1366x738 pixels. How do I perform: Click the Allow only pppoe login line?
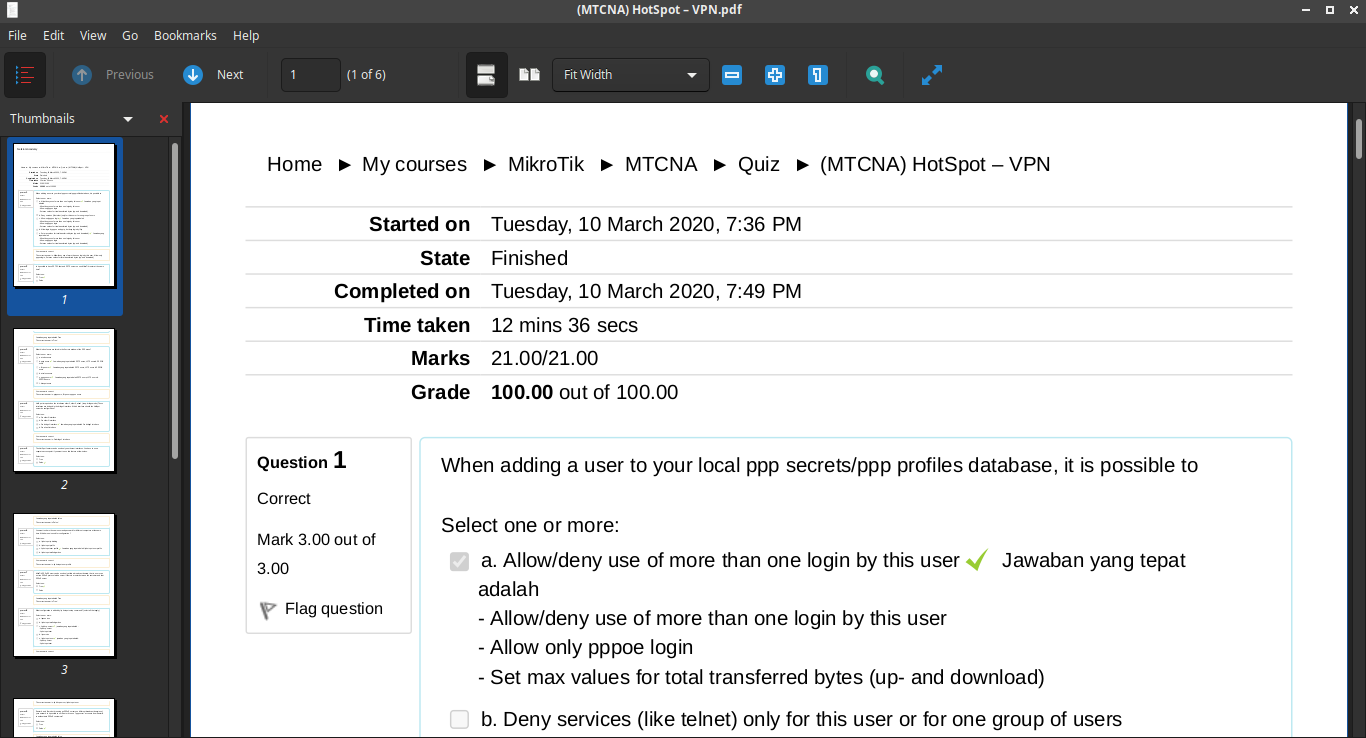point(585,647)
